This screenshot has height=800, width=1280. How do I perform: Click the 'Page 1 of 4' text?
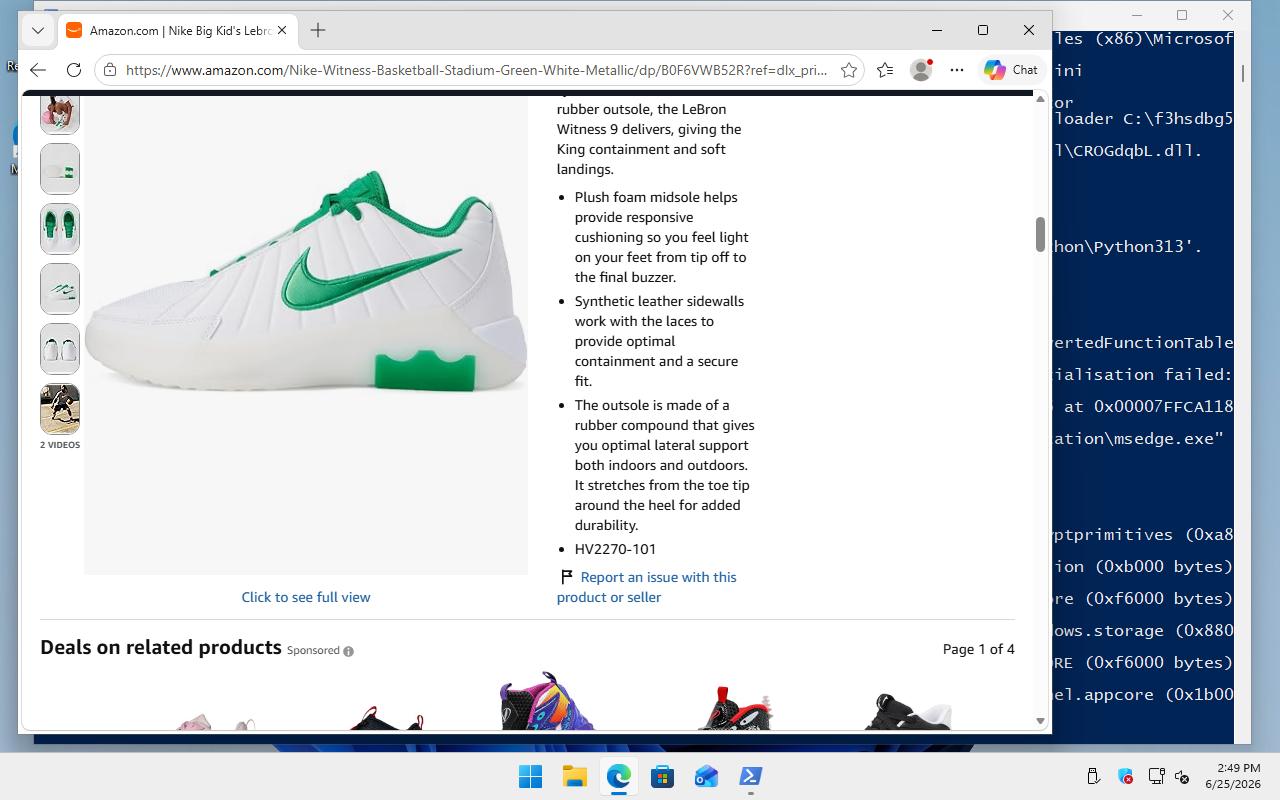pyautogui.click(x=979, y=649)
